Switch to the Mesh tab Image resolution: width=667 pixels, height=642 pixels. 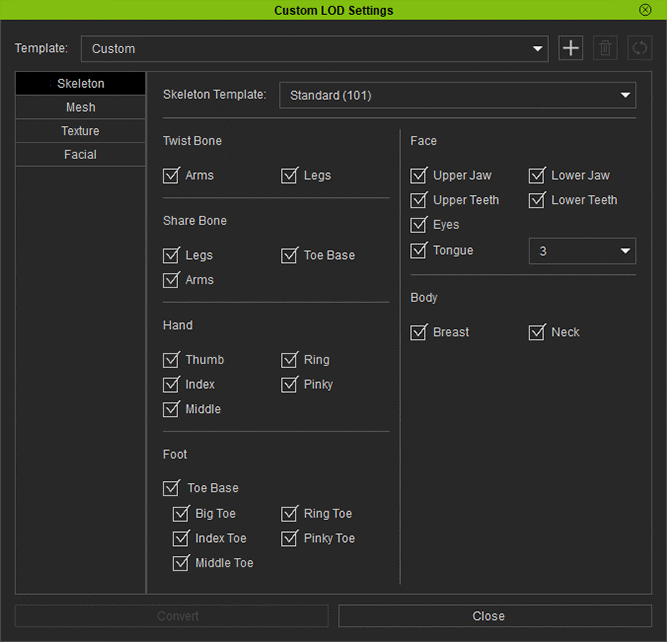tap(80, 107)
